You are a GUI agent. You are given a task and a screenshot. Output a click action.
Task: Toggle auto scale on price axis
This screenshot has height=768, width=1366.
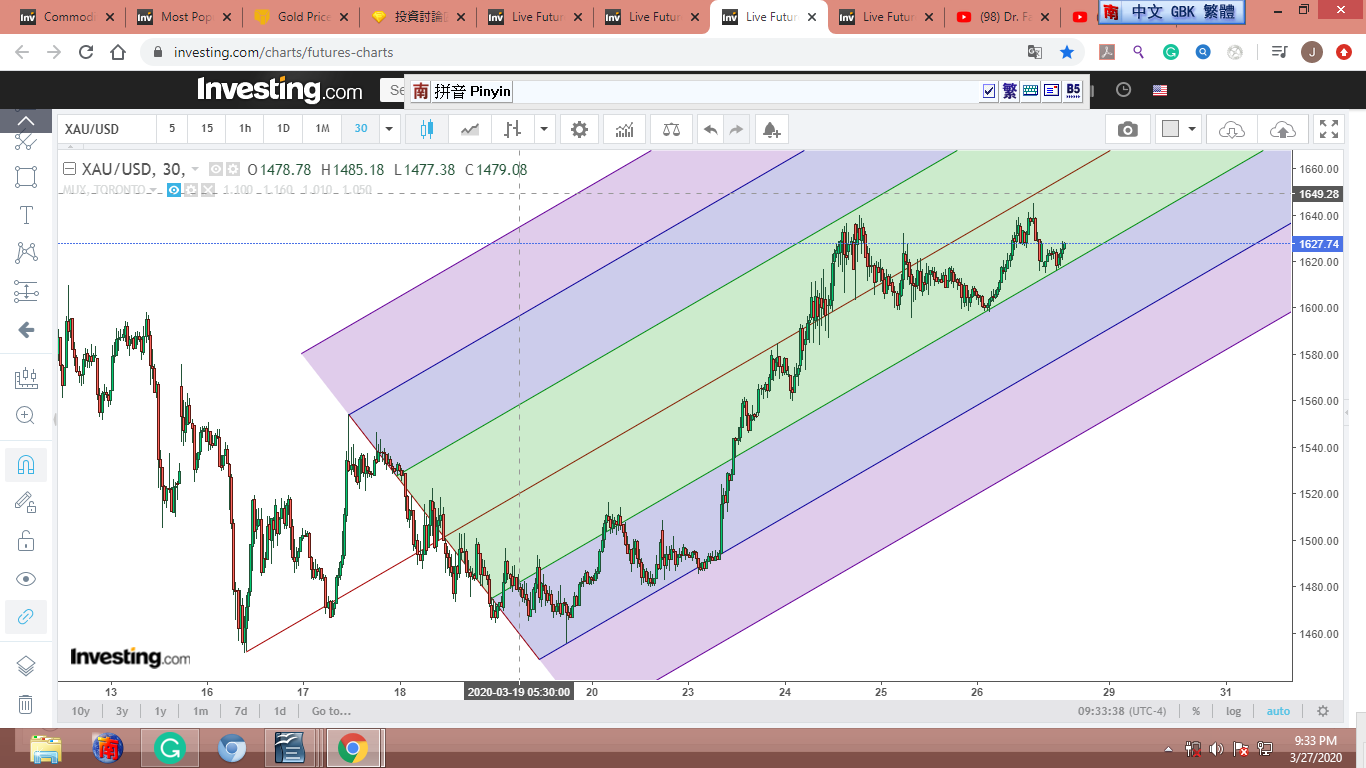click(1278, 711)
